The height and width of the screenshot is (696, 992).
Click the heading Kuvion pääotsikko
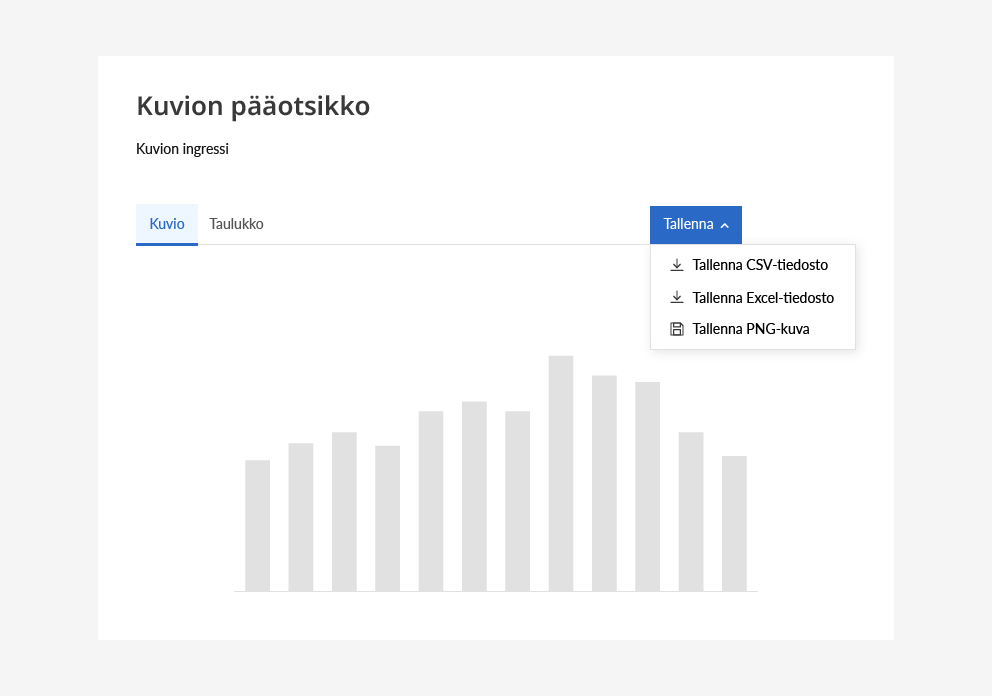253,106
